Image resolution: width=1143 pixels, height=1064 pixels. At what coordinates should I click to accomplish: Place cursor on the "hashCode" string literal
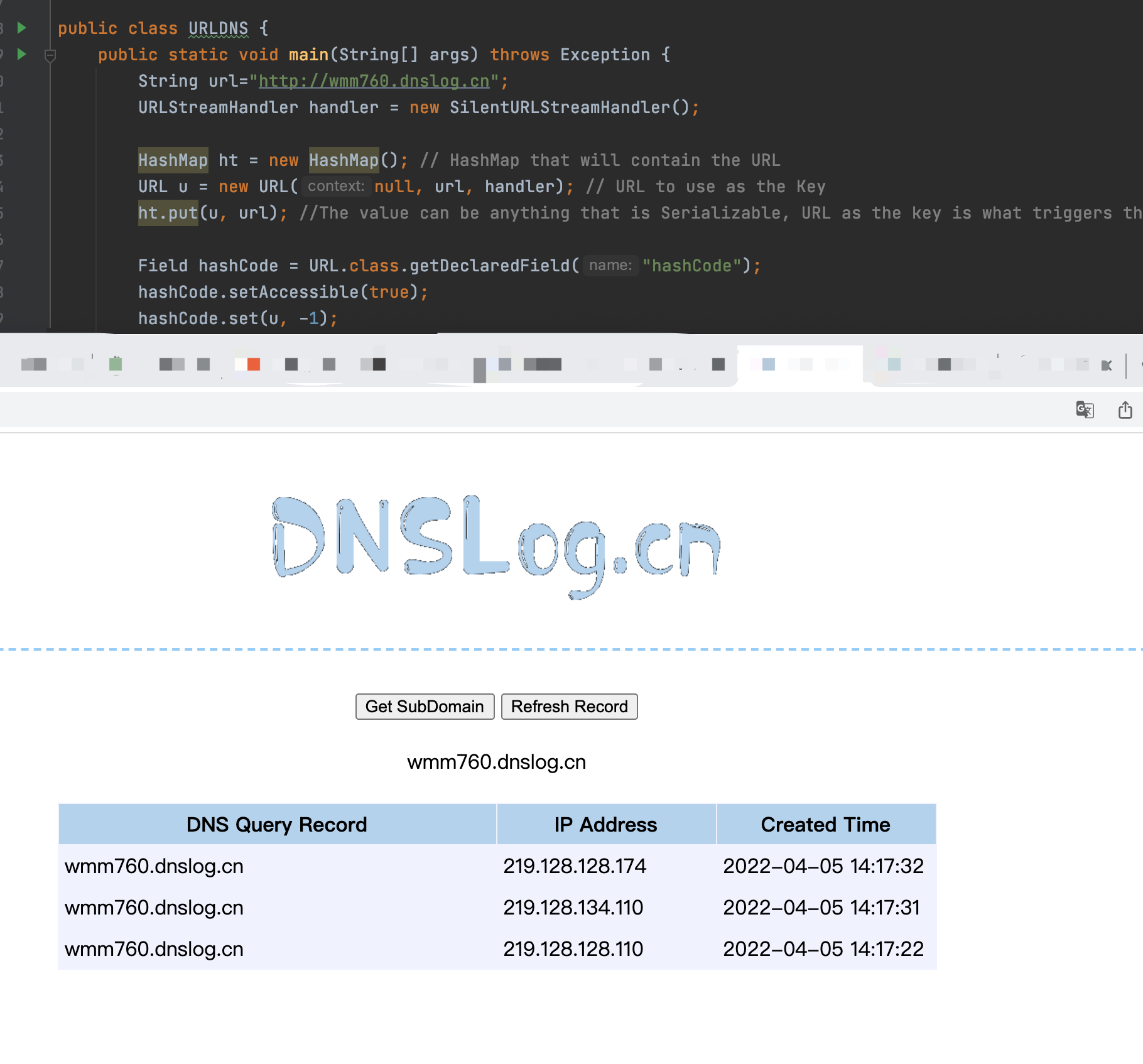coord(692,266)
